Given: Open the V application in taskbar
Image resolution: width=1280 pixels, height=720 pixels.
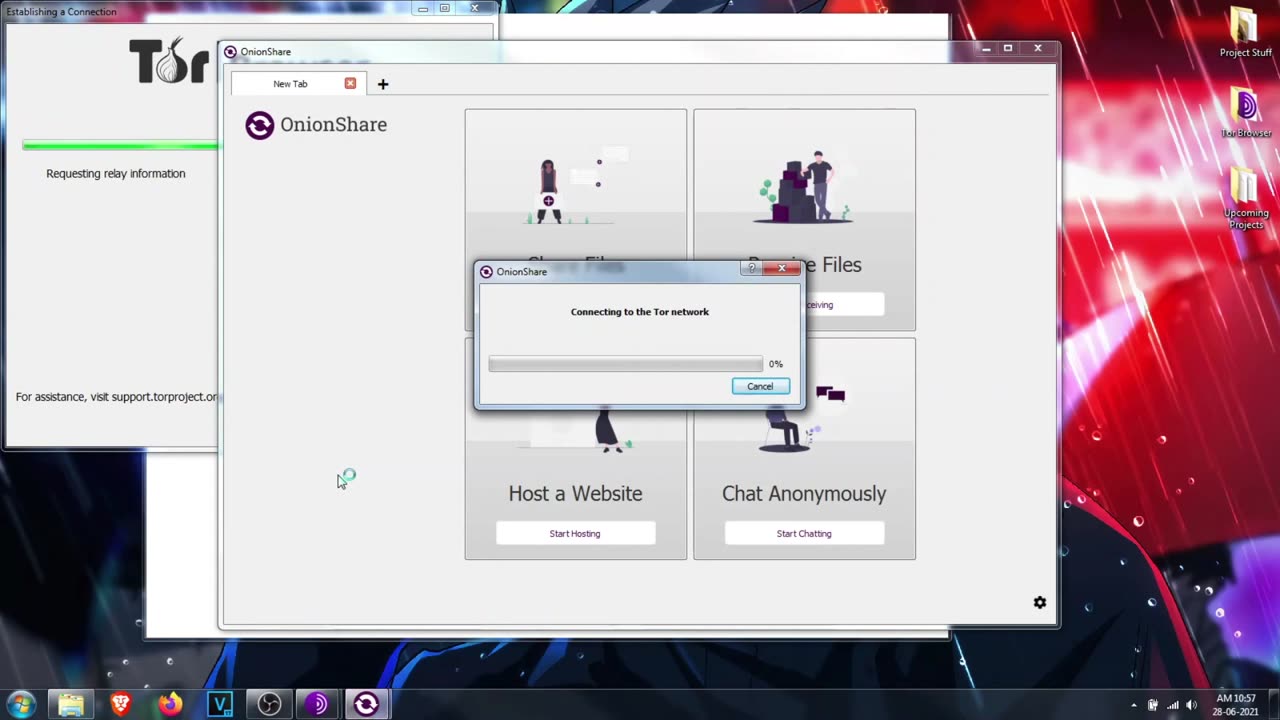Looking at the screenshot, I should (219, 704).
